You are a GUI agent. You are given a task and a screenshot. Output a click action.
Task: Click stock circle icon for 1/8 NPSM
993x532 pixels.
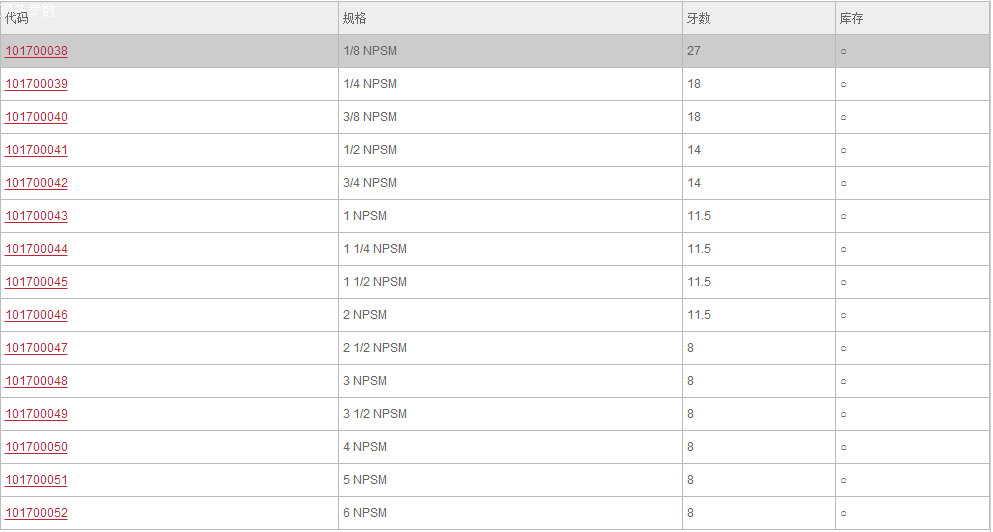(x=843, y=51)
